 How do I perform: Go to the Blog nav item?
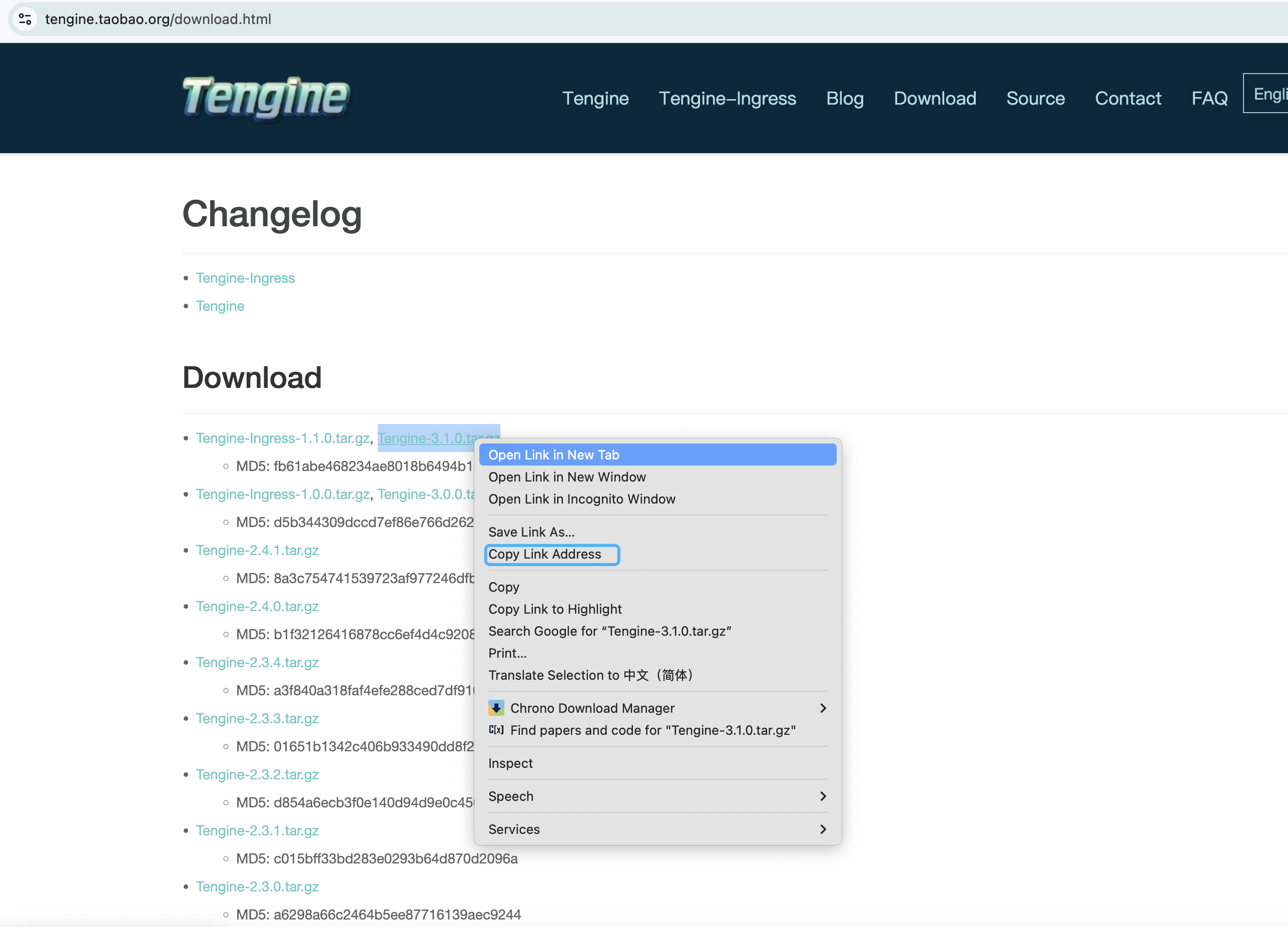[845, 98]
